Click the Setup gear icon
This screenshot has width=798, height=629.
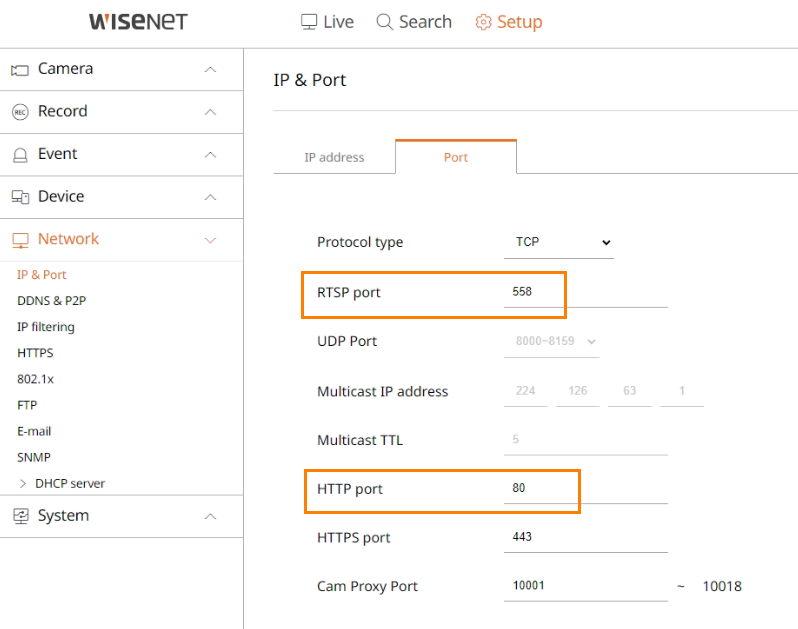click(483, 22)
